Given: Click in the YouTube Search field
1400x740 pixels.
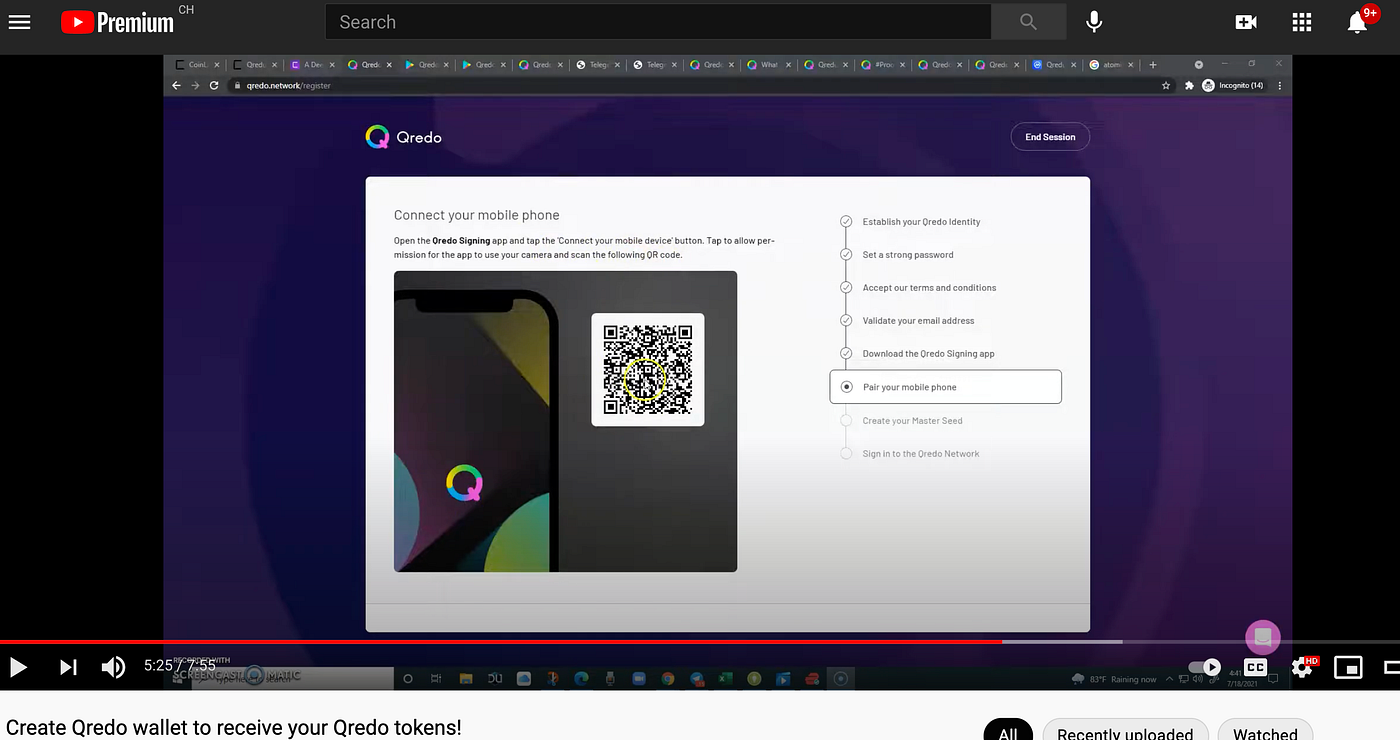Looking at the screenshot, I should tap(658, 21).
